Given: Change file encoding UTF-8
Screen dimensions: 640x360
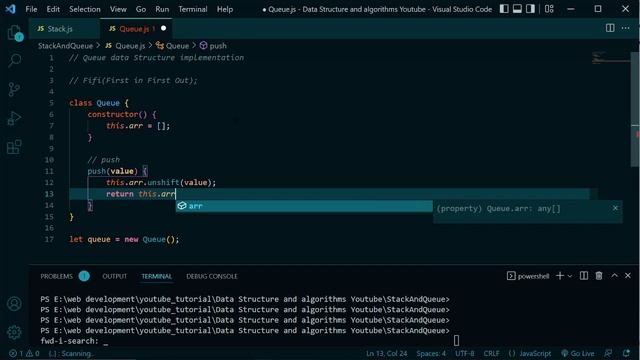Looking at the screenshot, I should [464, 353].
